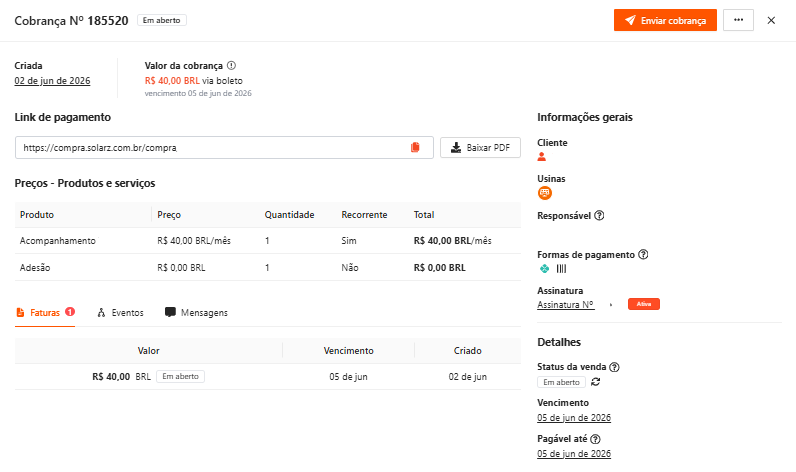Click the Quantidade column header
This screenshot has width=796, height=472.
pyautogui.click(x=289, y=215)
